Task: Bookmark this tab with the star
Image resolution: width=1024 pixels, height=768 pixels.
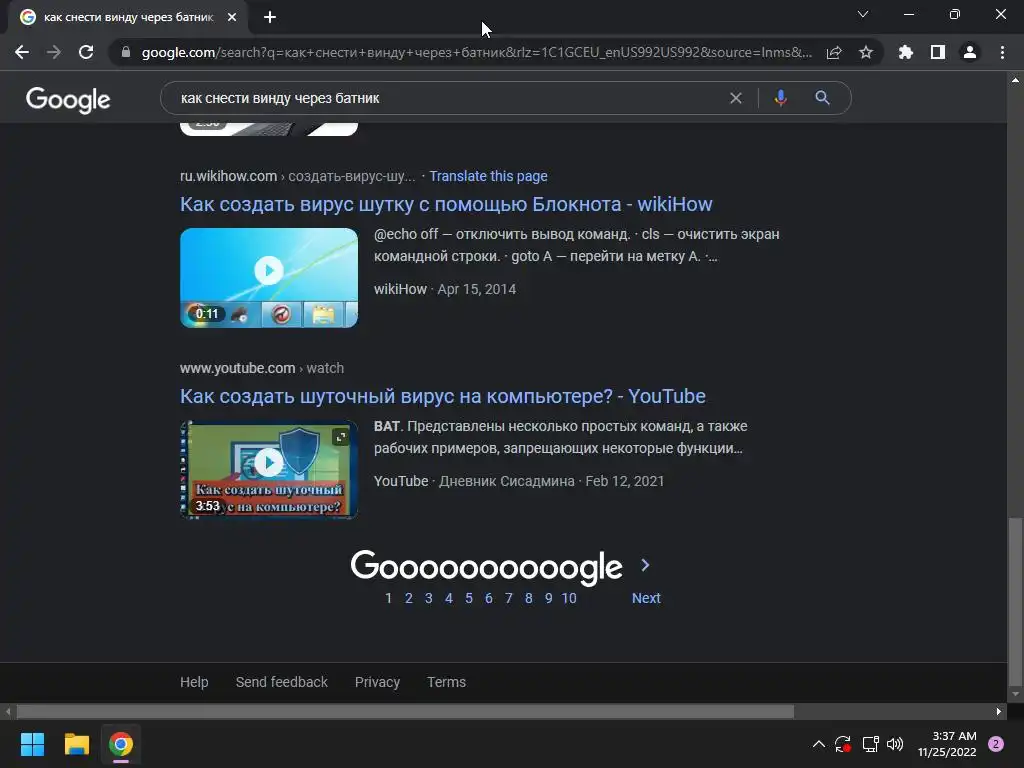Action: point(866,52)
